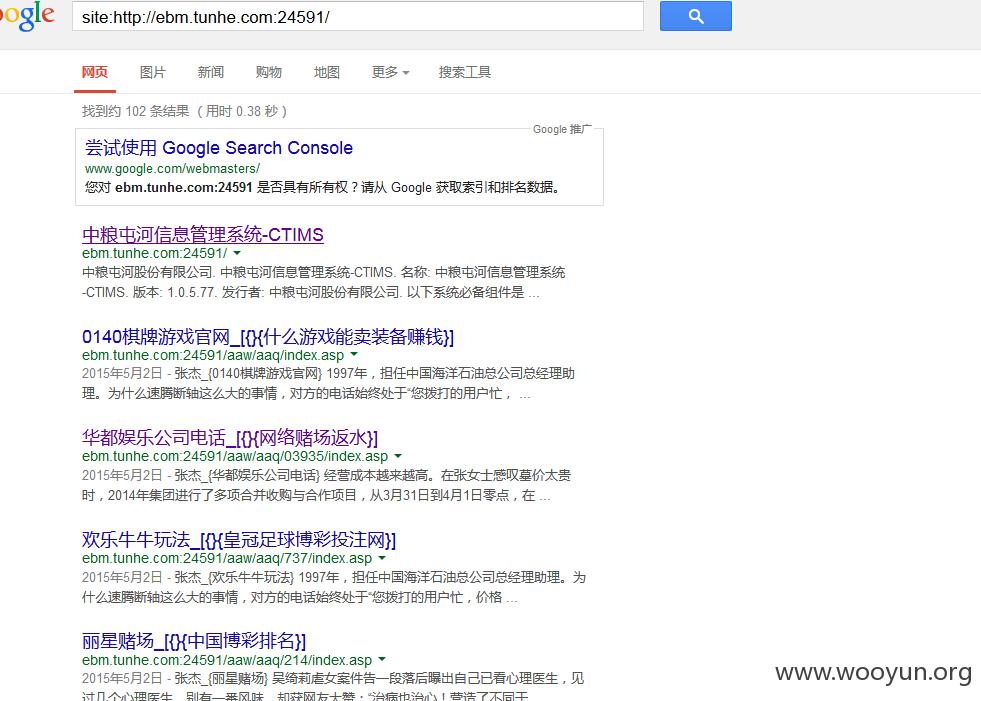Click the blue magnifier search button

[695, 16]
